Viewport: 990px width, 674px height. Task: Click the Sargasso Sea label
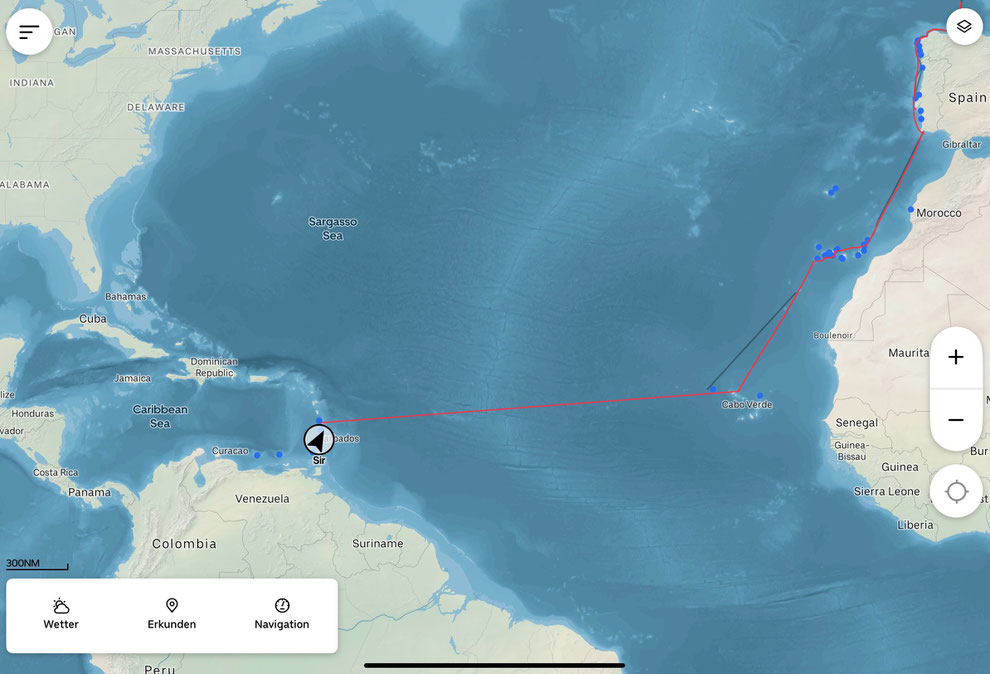pyautogui.click(x=333, y=228)
